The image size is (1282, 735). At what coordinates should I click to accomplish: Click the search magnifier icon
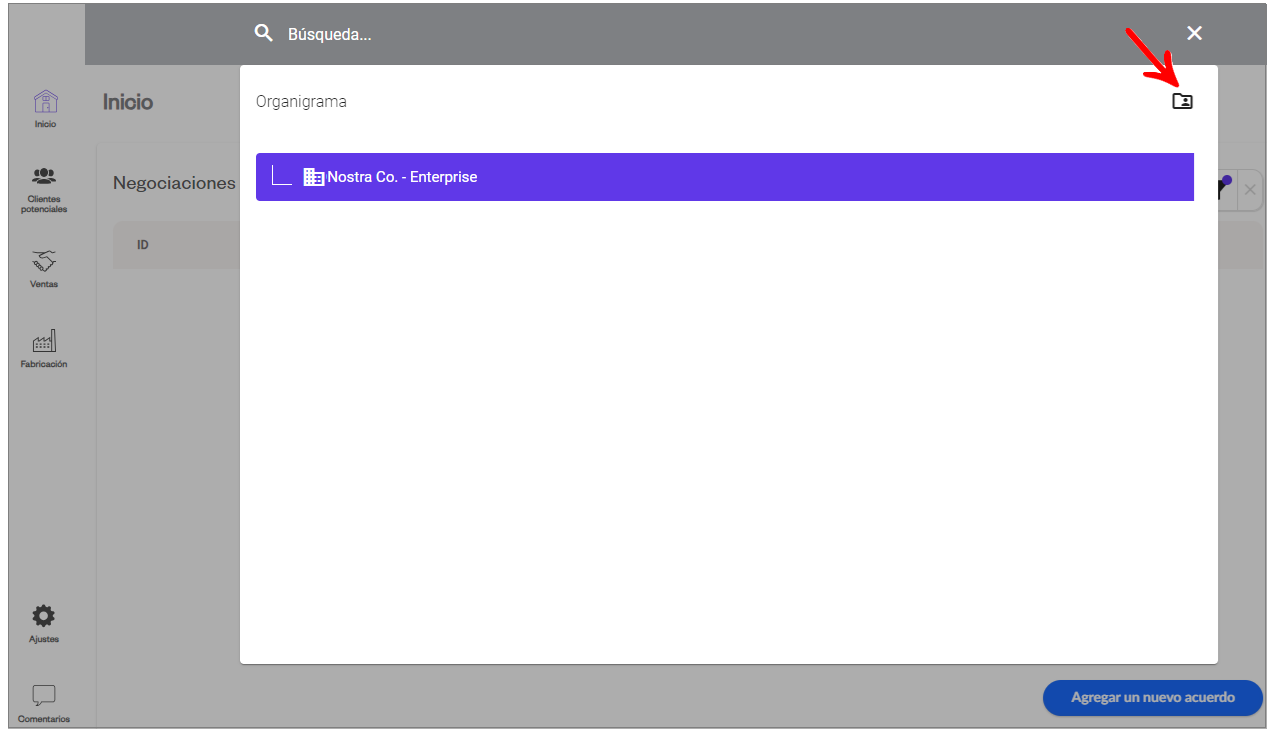(264, 33)
